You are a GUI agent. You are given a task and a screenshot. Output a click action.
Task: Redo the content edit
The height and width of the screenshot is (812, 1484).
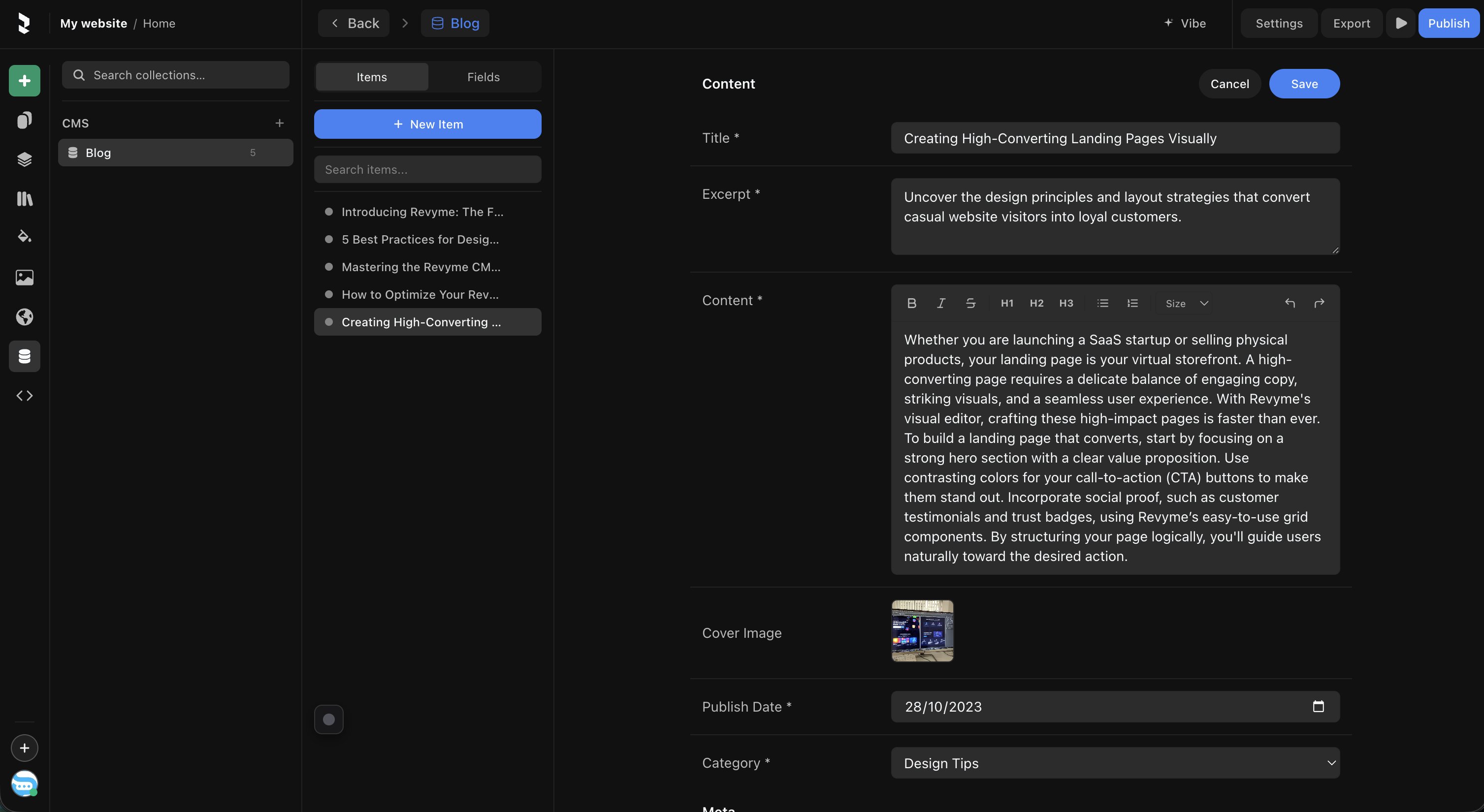pos(1319,304)
